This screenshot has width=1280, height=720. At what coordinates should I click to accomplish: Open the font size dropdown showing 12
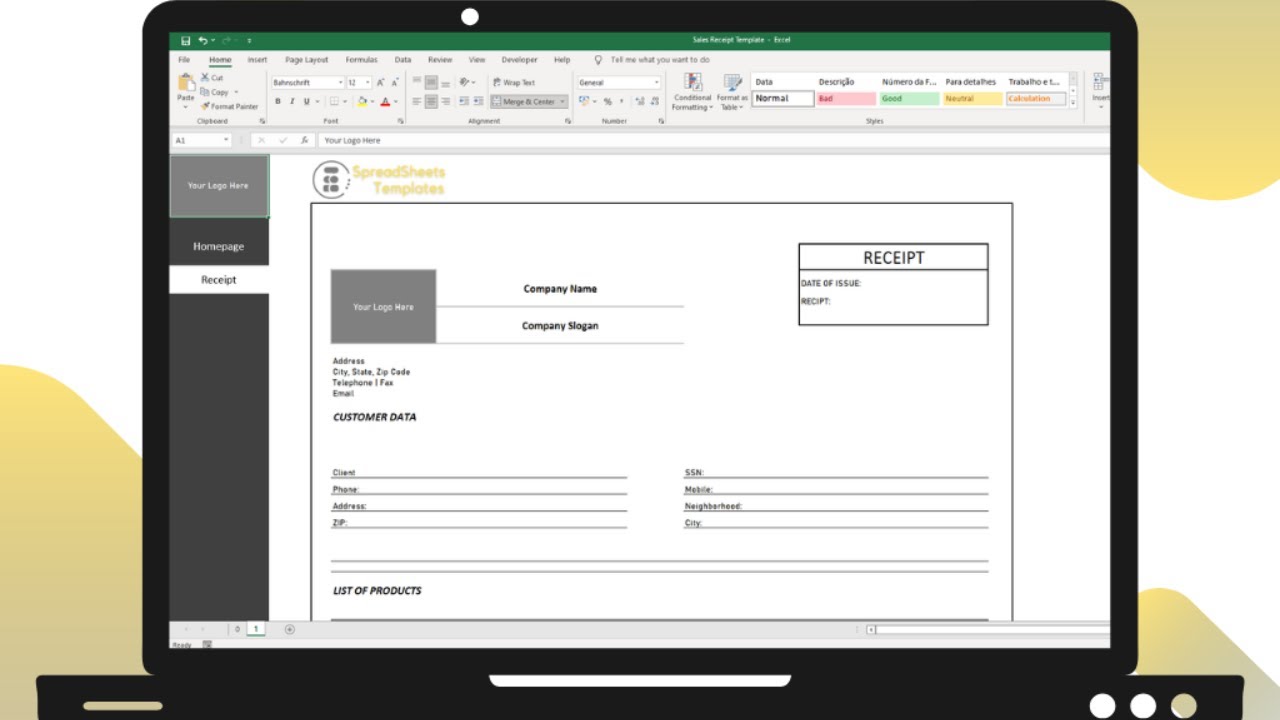[x=368, y=83]
